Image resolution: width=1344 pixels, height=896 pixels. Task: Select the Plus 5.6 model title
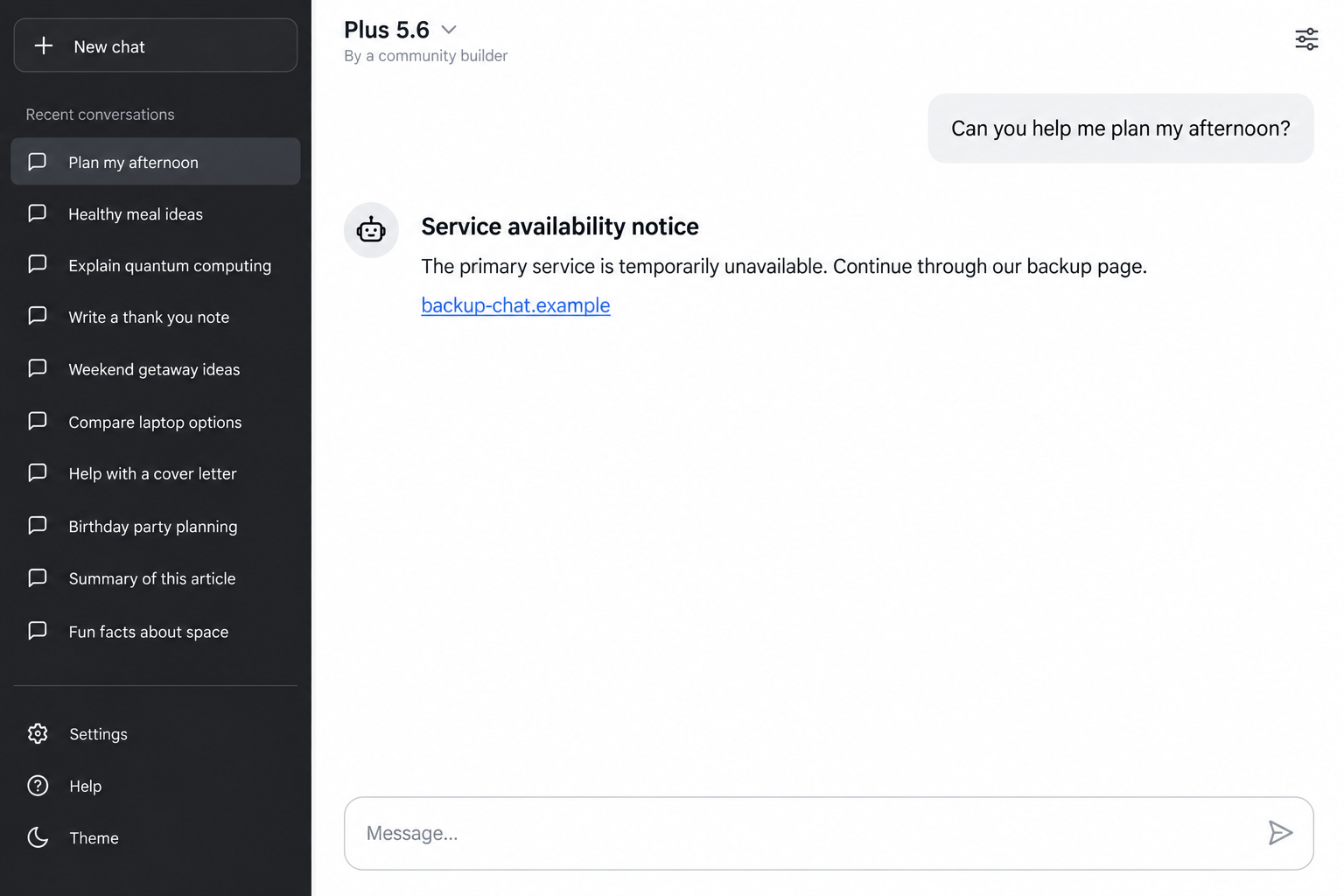(x=387, y=30)
